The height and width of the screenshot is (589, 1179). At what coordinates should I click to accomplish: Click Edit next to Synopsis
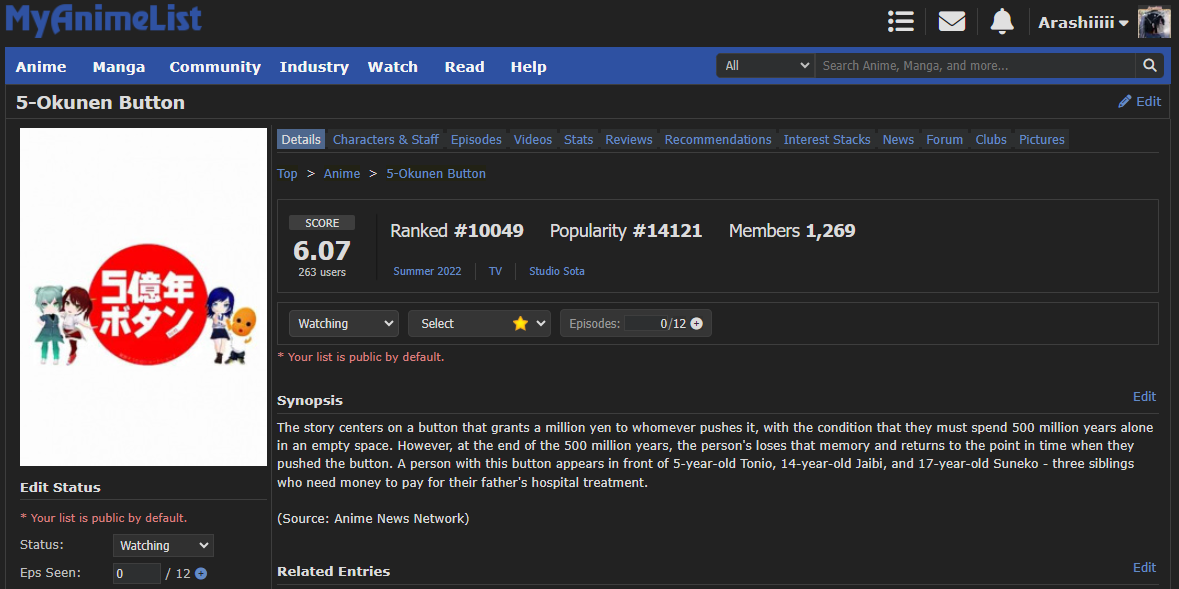[x=1144, y=396]
